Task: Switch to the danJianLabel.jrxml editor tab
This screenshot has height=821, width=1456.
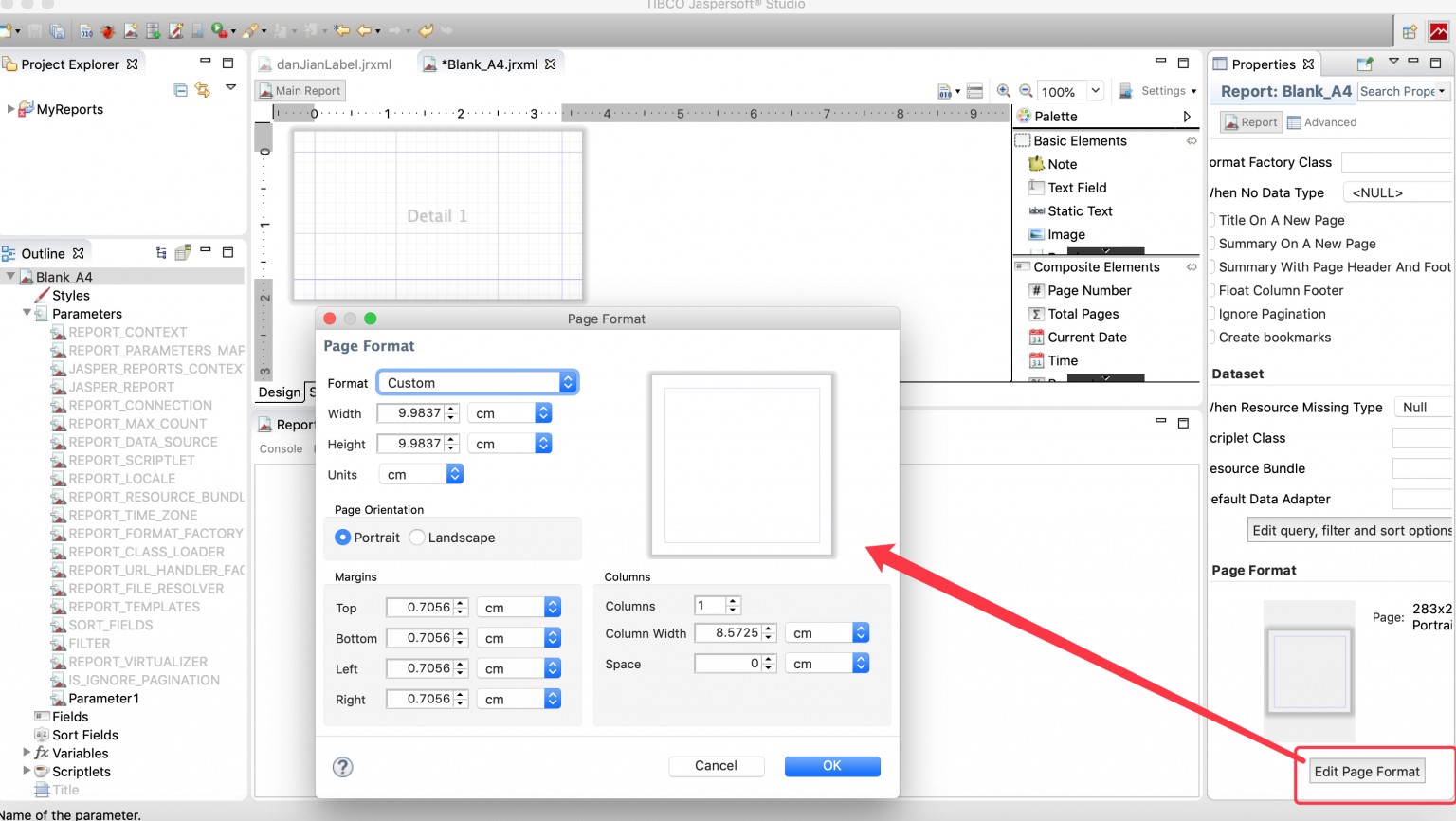Action: point(333,64)
